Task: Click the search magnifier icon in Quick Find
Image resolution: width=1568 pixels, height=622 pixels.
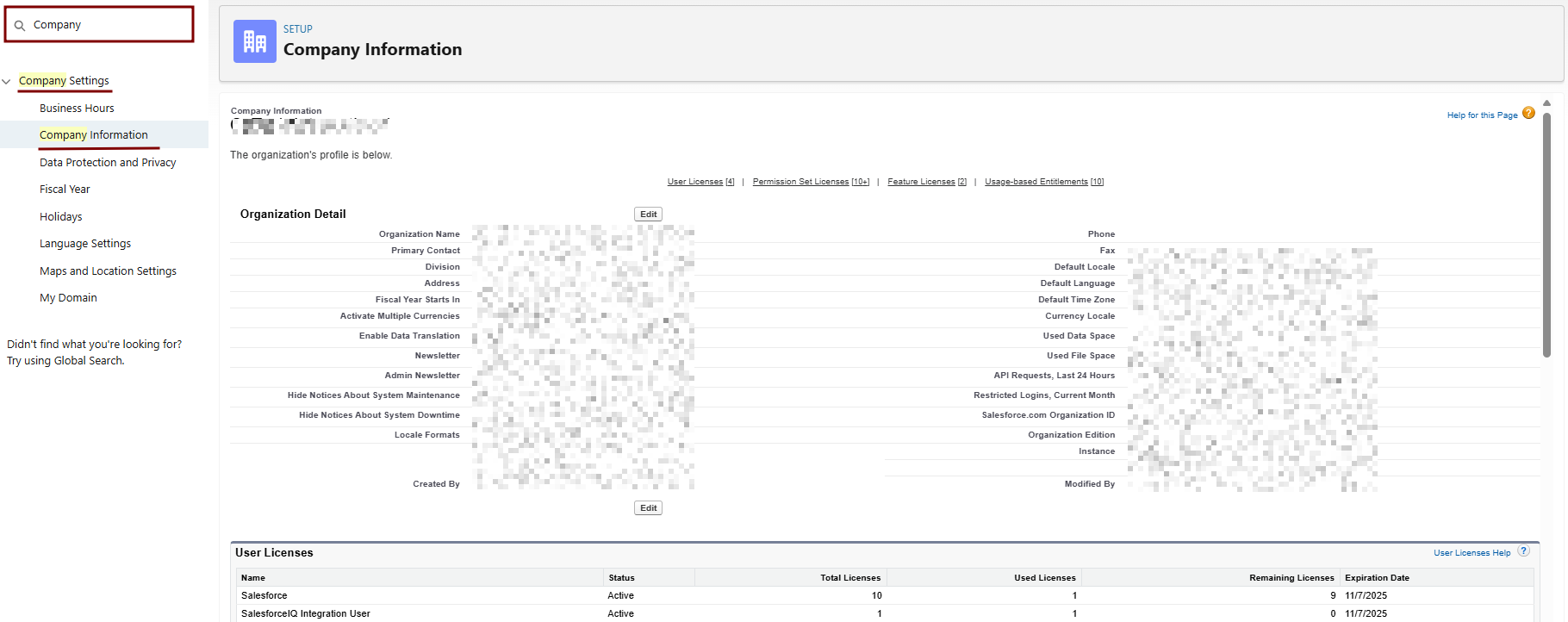Action: 20,26
